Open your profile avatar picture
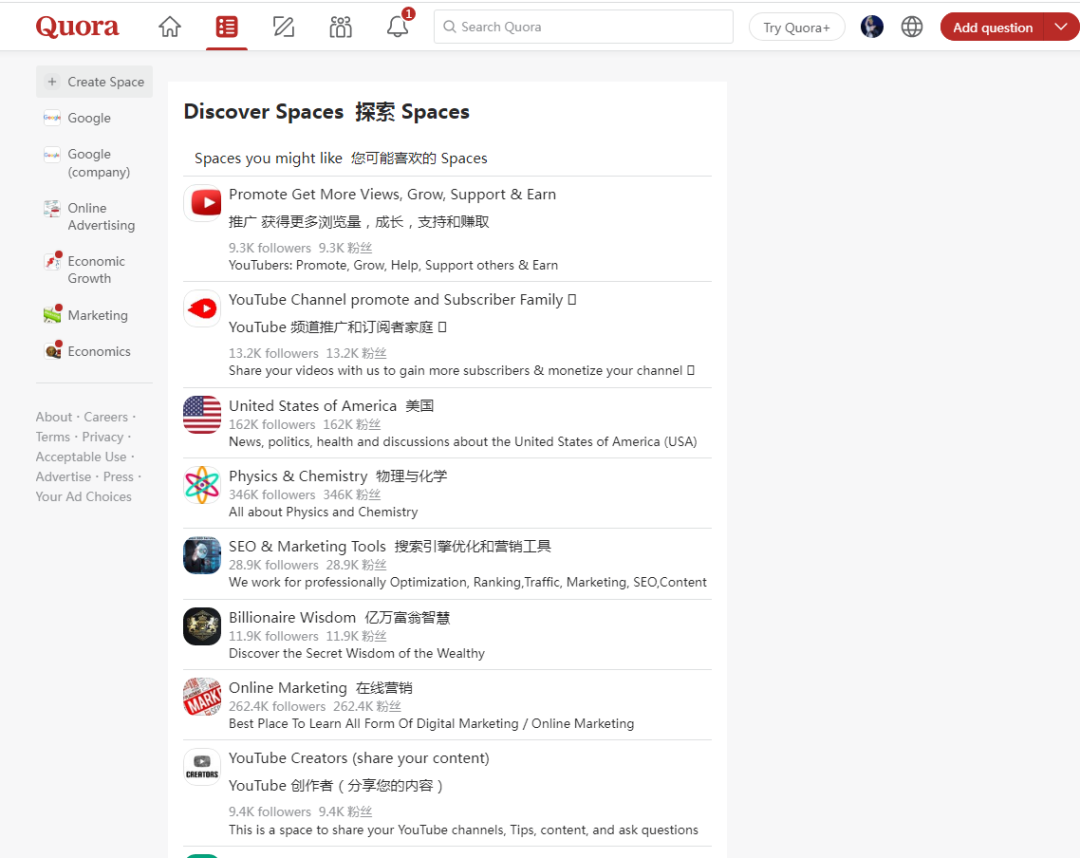Viewport: 1080px width, 858px height. coord(871,27)
